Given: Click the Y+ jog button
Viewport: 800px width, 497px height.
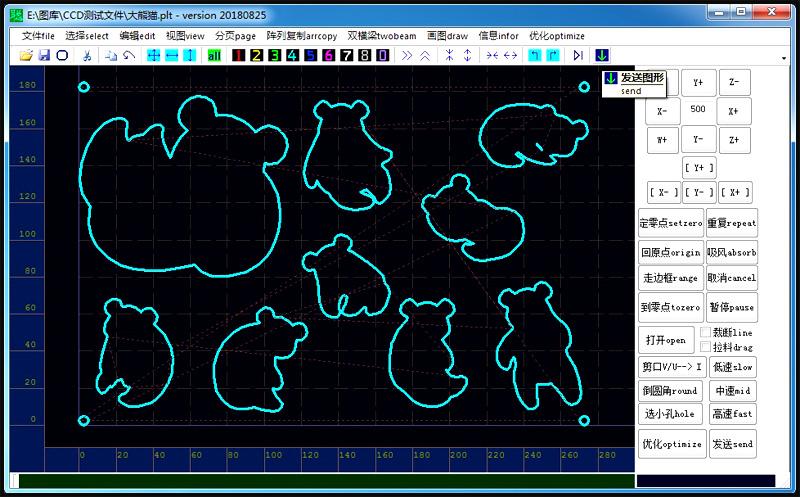Looking at the screenshot, I should click(x=697, y=83).
